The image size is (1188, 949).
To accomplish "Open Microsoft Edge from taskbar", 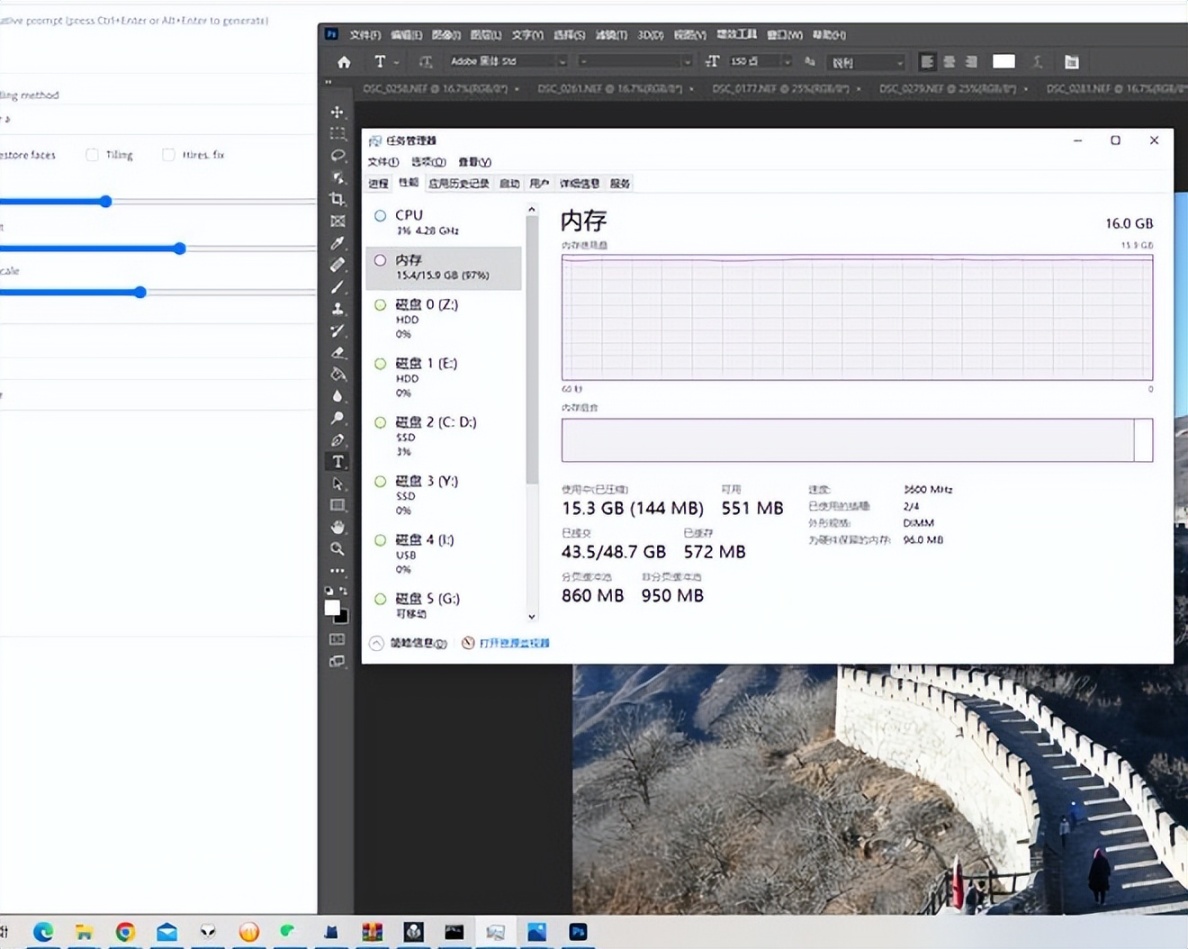I will pos(43,932).
